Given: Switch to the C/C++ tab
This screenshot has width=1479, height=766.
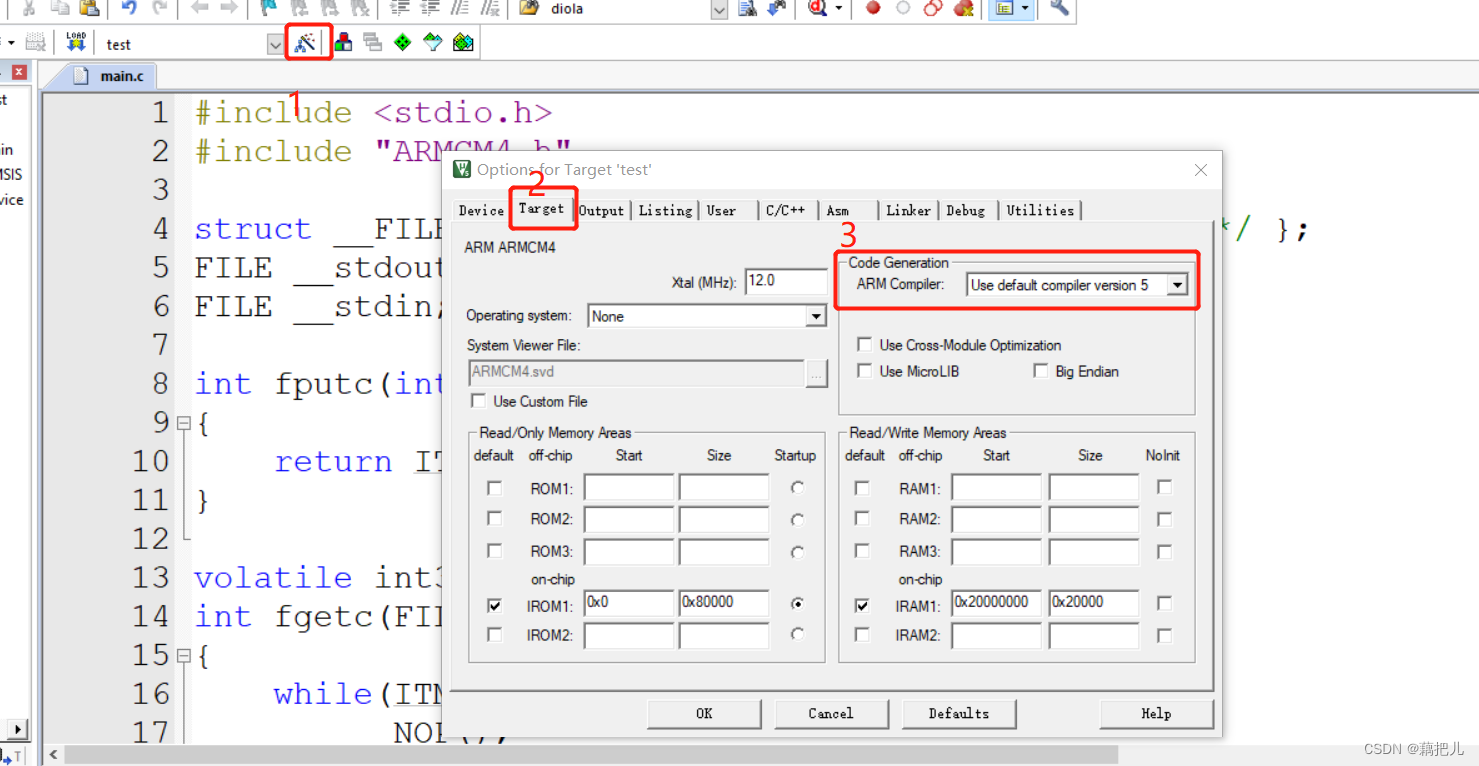Looking at the screenshot, I should pos(785,210).
